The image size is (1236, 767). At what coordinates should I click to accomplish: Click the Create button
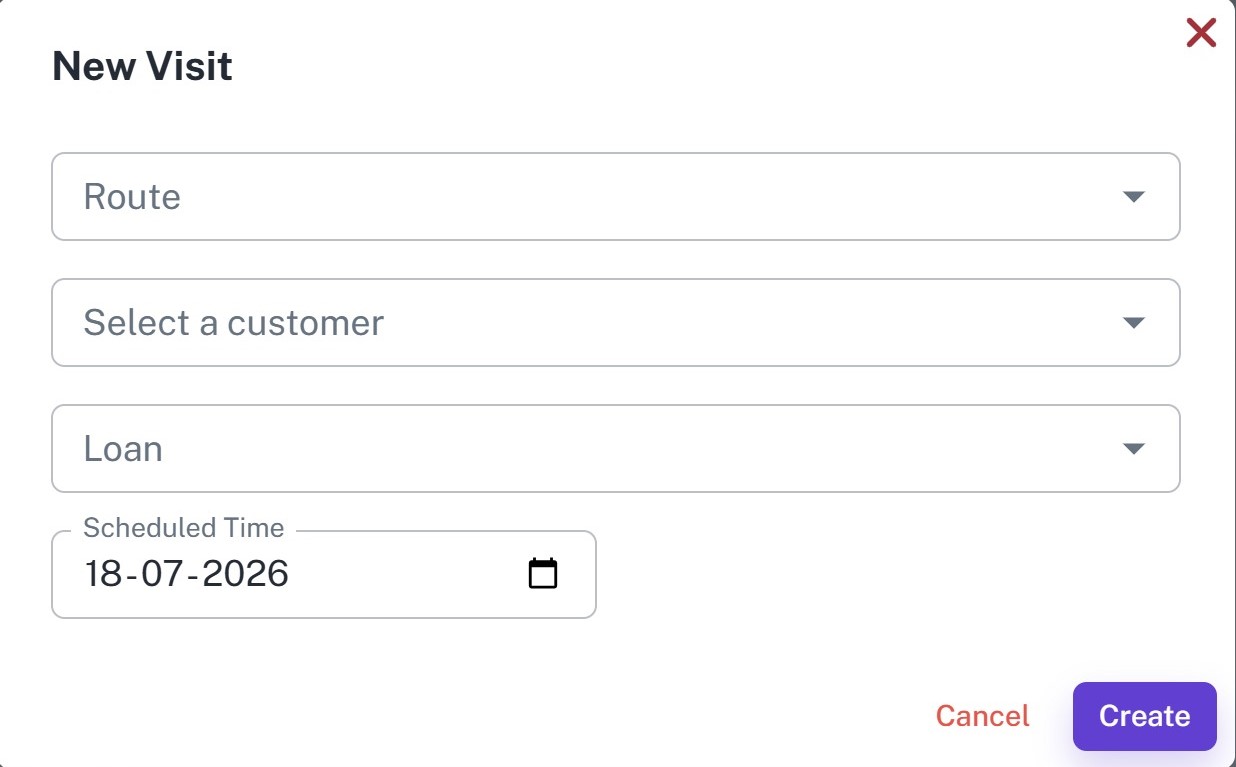tap(1144, 716)
